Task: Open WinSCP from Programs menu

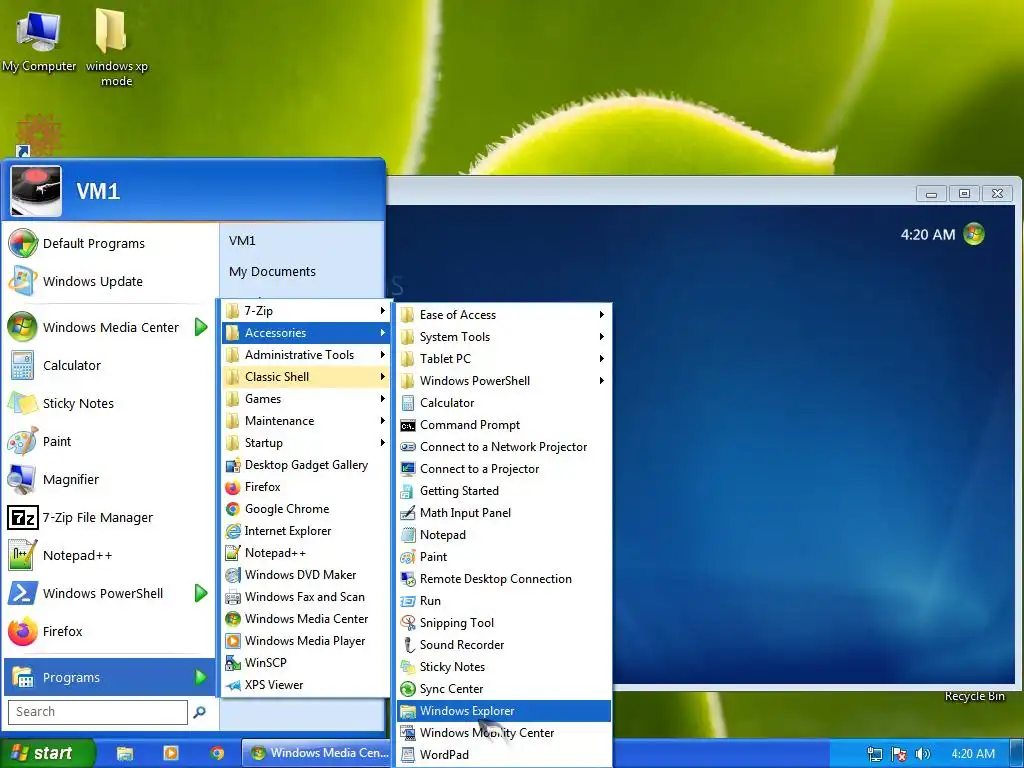Action: 306,663
